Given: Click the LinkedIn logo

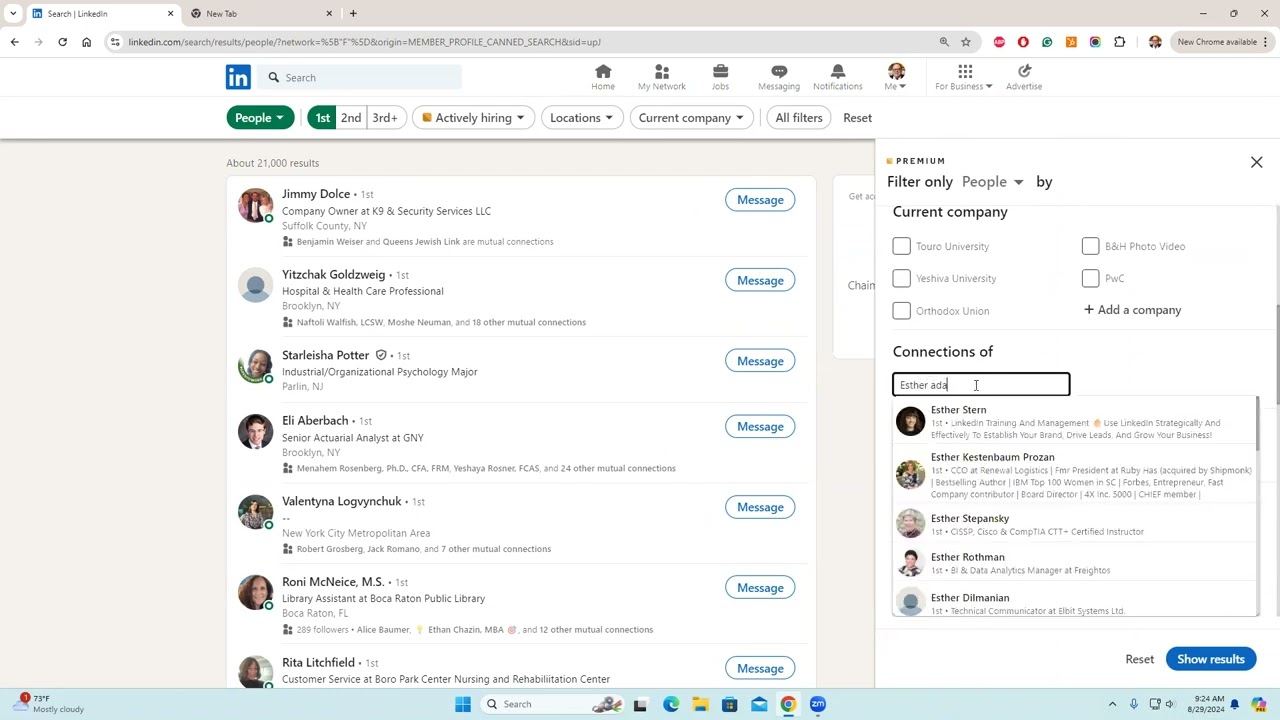Looking at the screenshot, I should coord(238,77).
